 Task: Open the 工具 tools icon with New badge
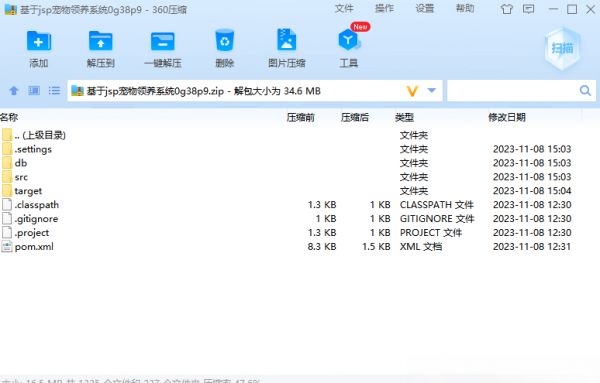(x=349, y=40)
